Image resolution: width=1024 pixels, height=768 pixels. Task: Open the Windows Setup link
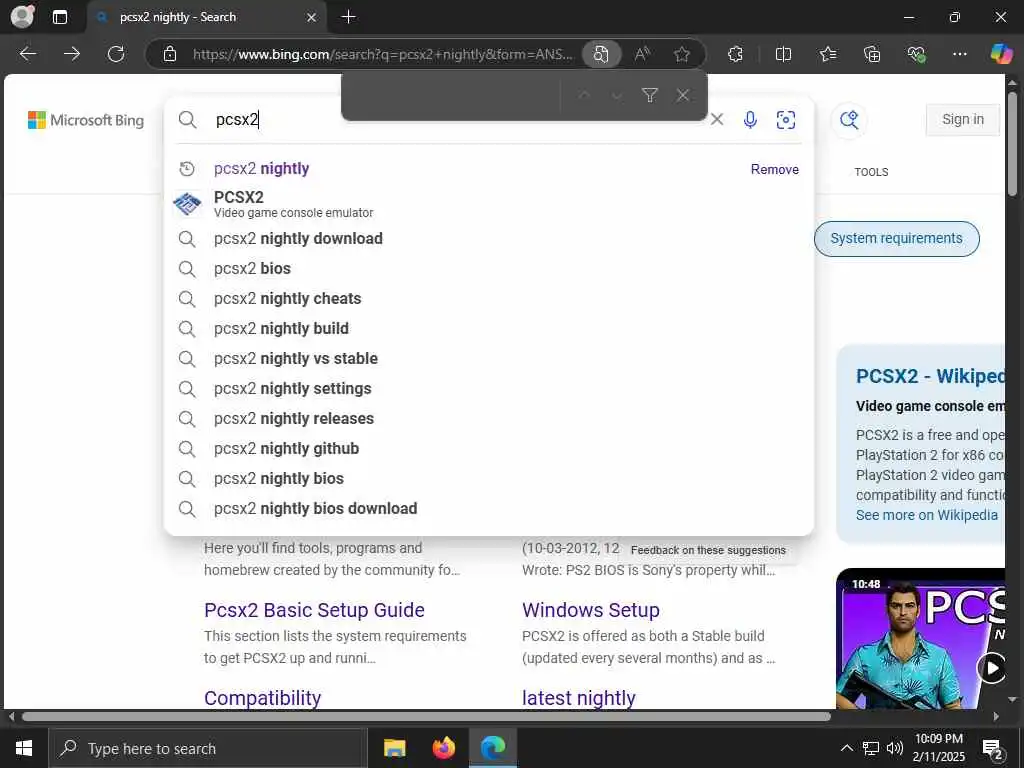590,610
